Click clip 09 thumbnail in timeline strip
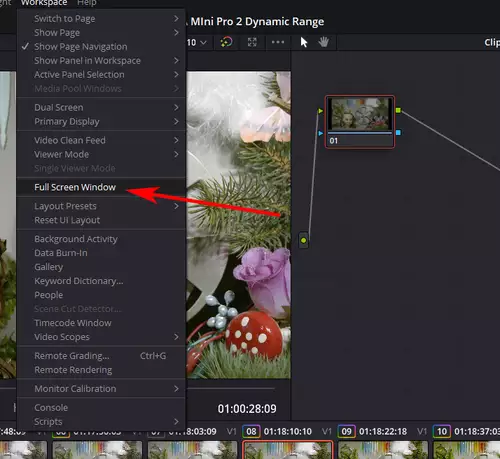500x459 pixels. [x=383, y=450]
